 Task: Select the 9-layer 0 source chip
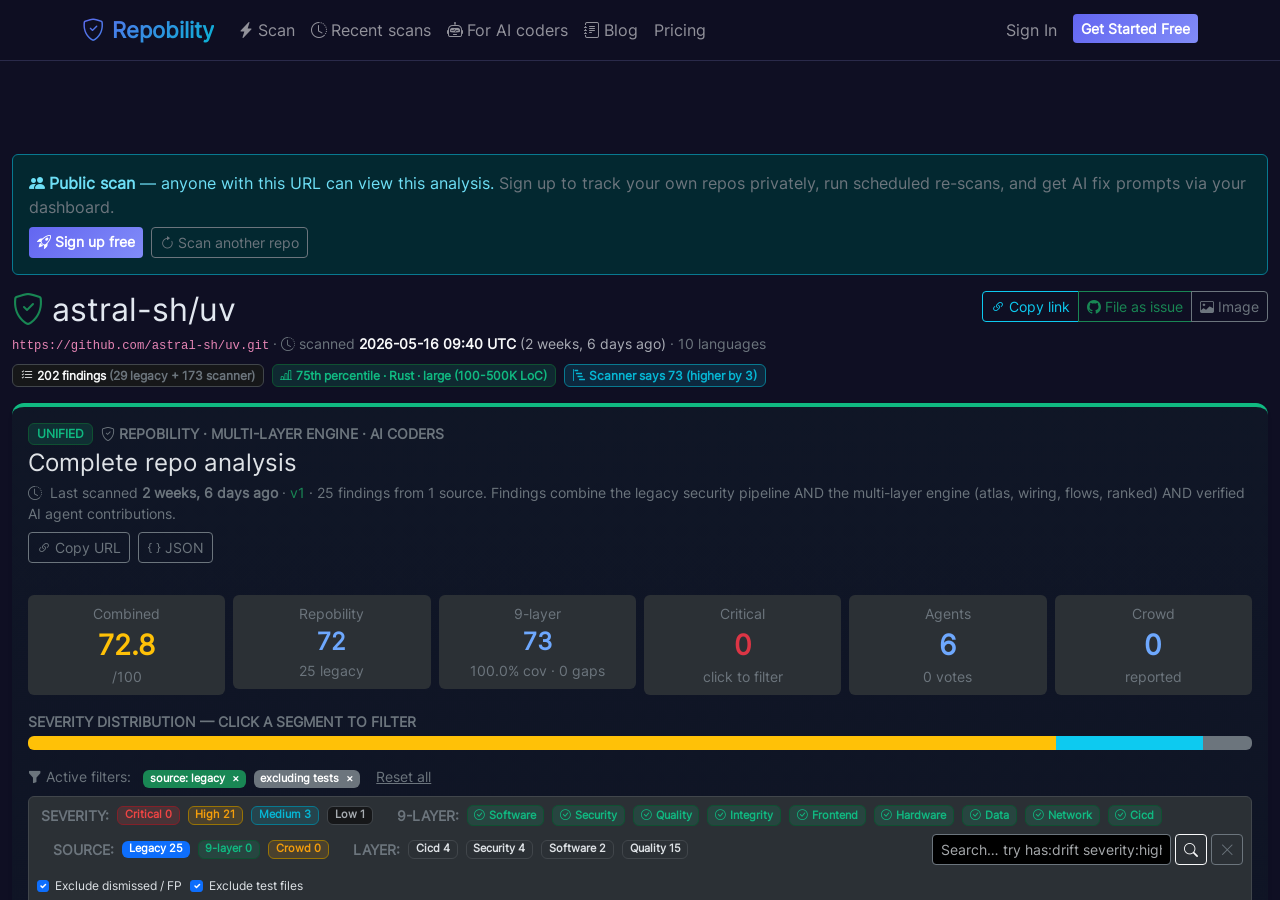coord(229,849)
